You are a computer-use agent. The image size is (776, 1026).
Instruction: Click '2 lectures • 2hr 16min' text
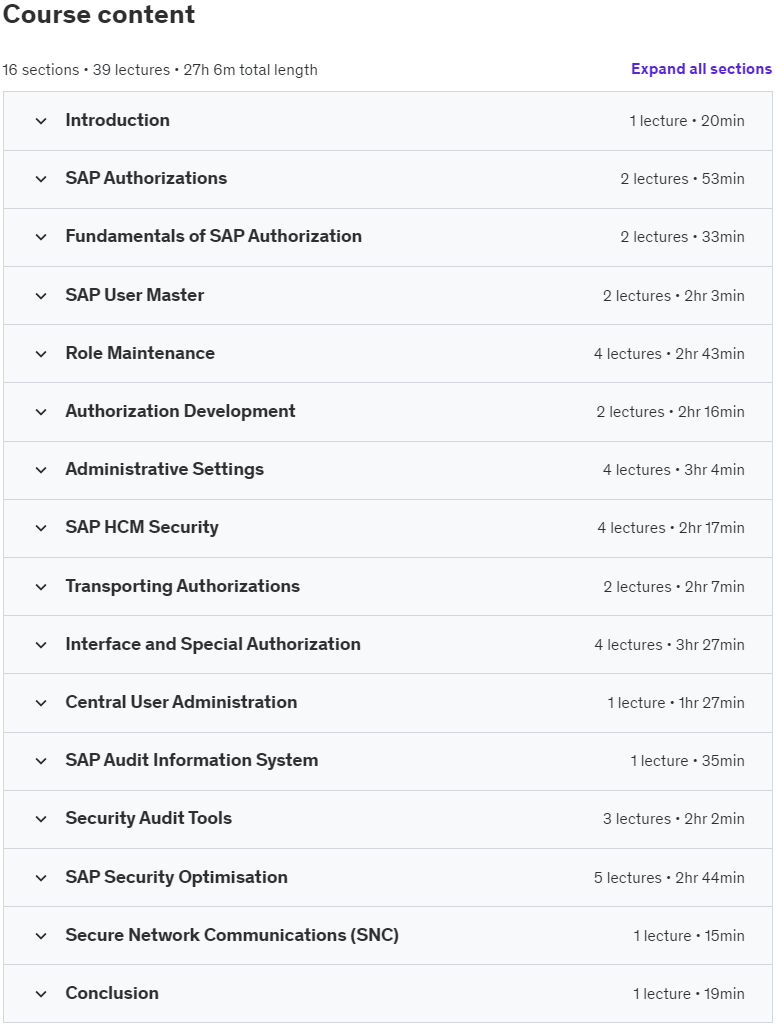pos(671,412)
